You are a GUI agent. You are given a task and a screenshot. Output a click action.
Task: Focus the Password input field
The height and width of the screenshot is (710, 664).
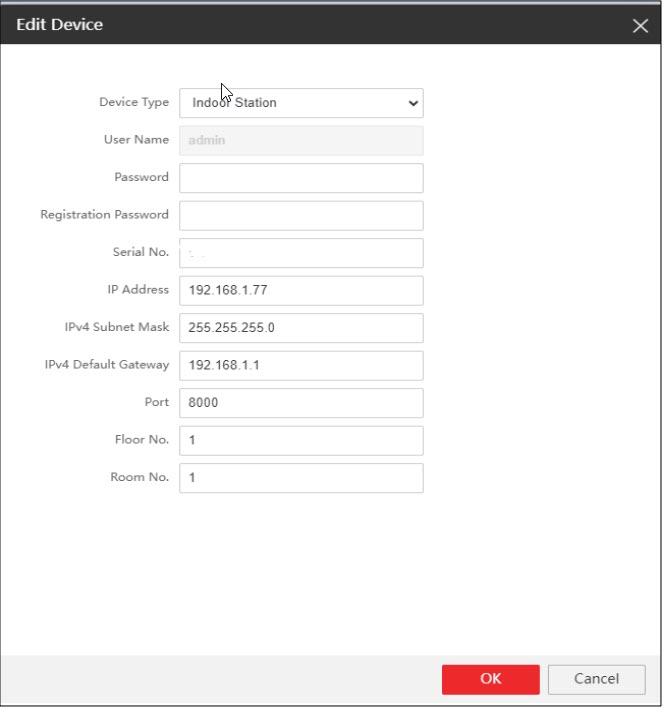tap(301, 178)
